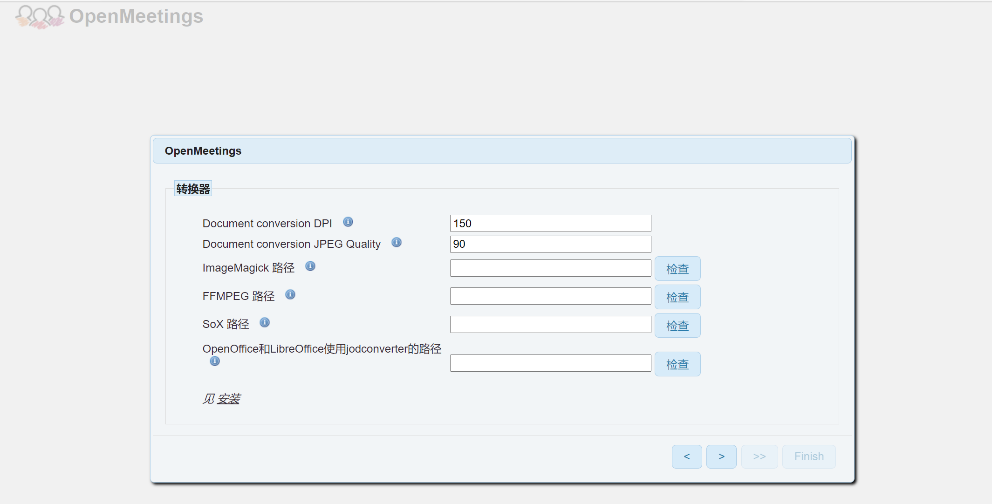The height and width of the screenshot is (504, 992).
Task: Click the FFMPEG 路径 label
Action: [239, 296]
